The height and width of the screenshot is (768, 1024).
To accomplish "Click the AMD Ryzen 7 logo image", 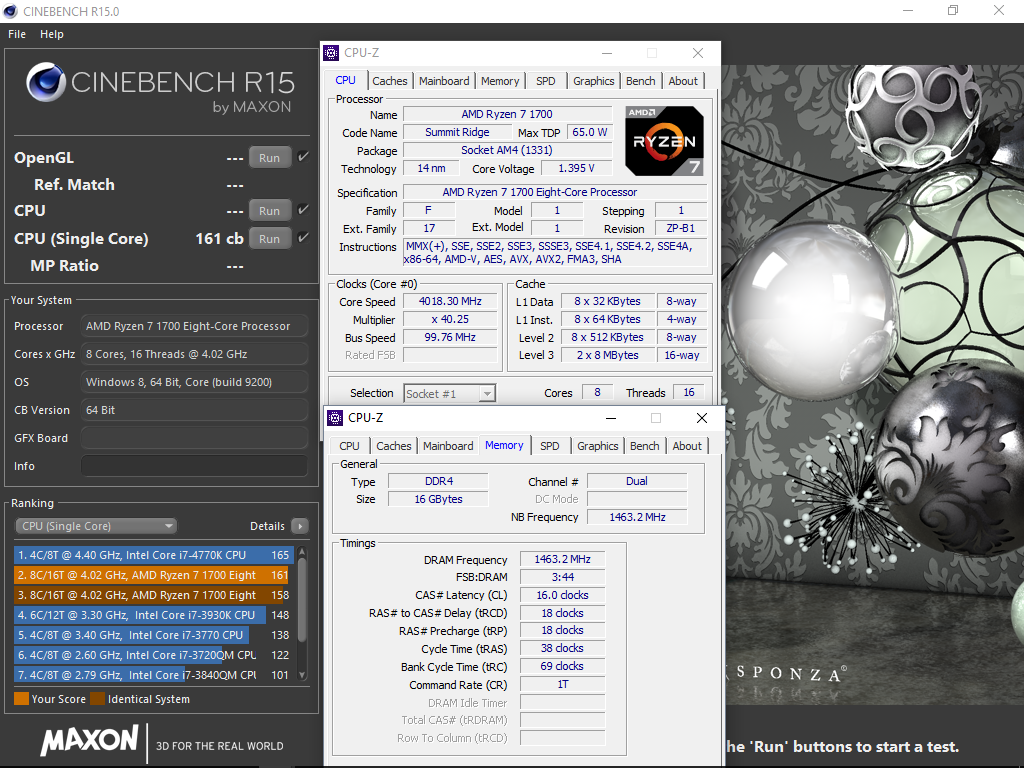I will pos(664,141).
